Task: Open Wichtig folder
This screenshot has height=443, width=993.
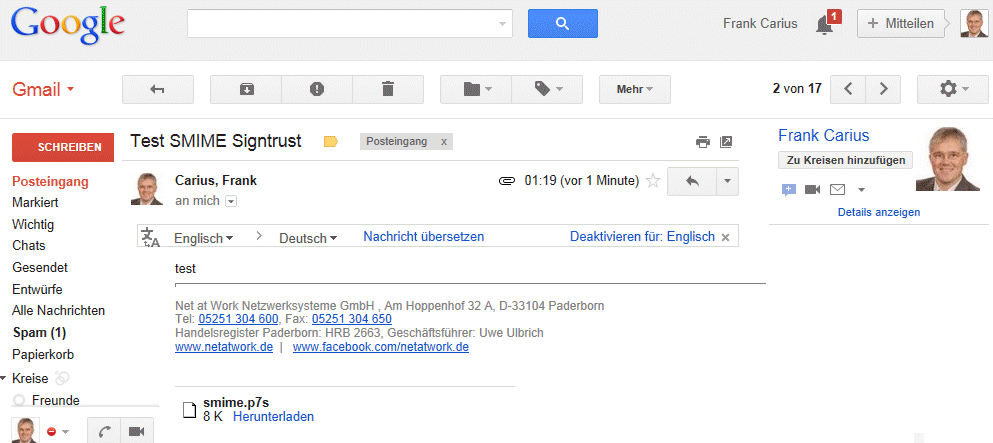Action: tap(33, 225)
